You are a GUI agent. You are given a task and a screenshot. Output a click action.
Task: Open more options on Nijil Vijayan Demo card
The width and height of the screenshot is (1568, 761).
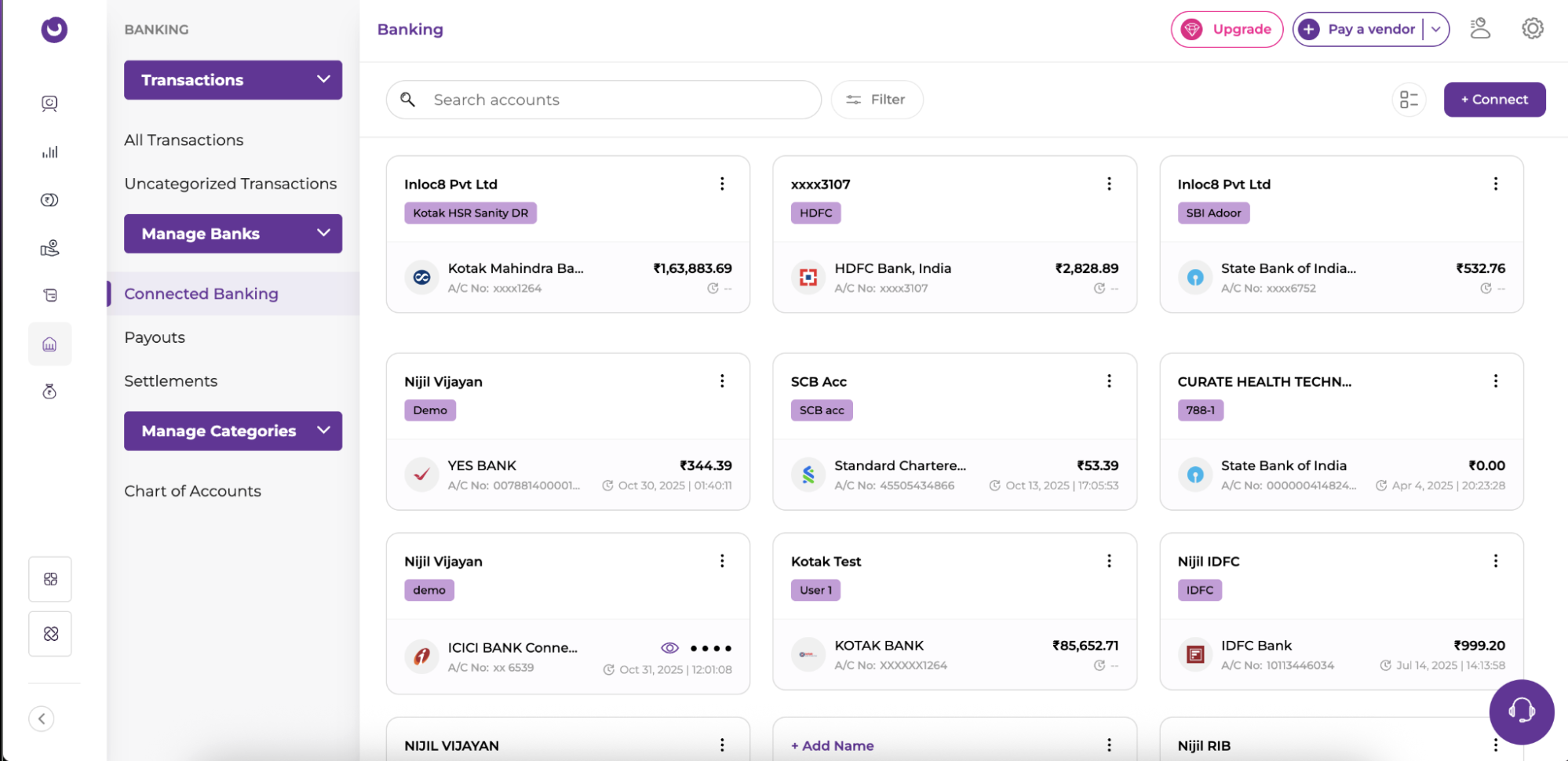pyautogui.click(x=722, y=381)
